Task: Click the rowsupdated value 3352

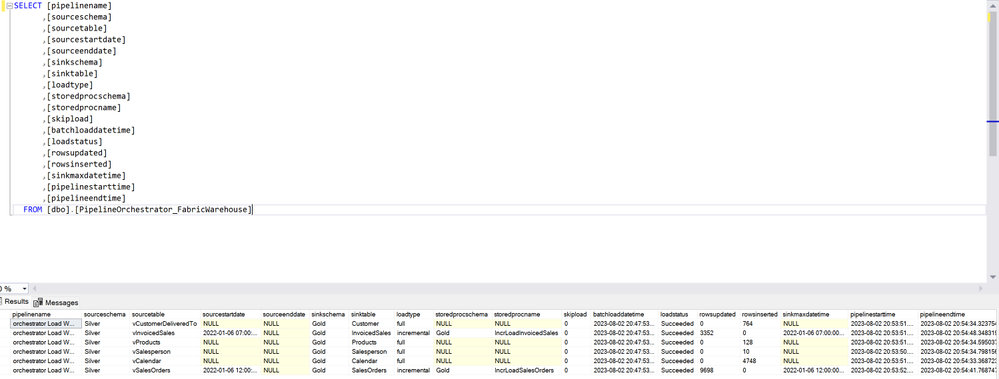Action: (719, 333)
